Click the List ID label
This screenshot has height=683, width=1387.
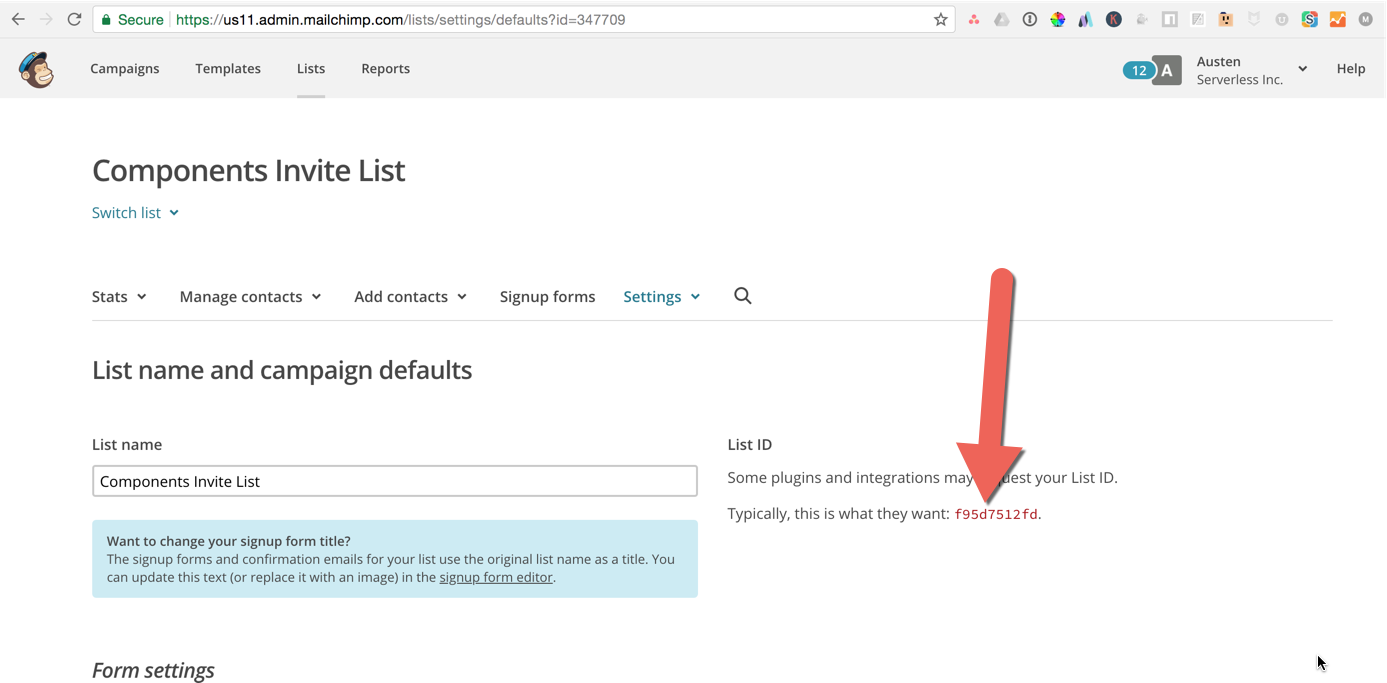pyautogui.click(x=750, y=444)
